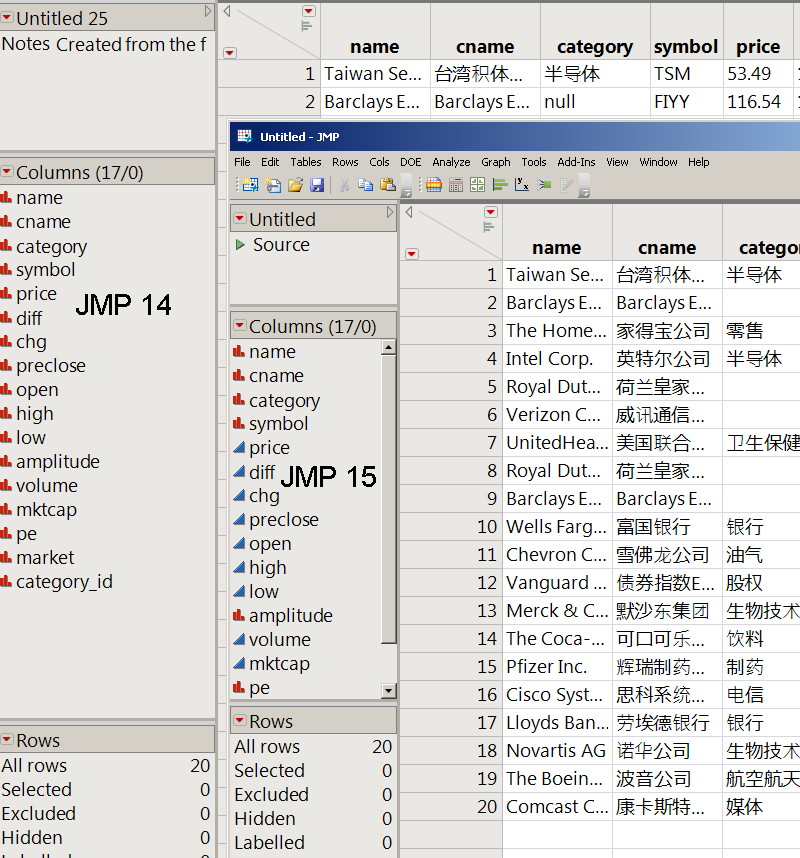The width and height of the screenshot is (800, 858).
Task: Click the Open file folder icon
Action: [295, 185]
